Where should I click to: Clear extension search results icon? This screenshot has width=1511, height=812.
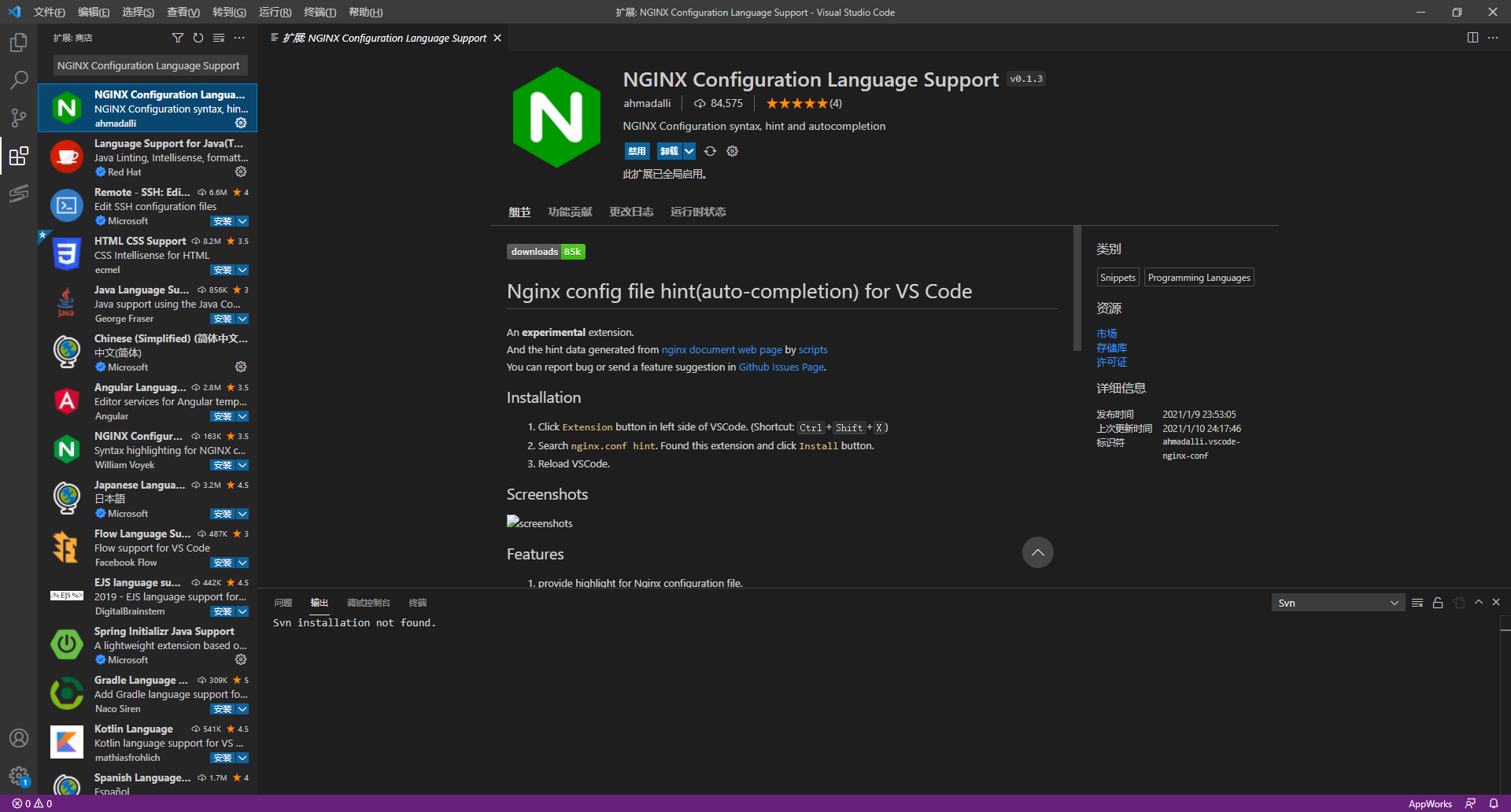pyautogui.click(x=219, y=38)
